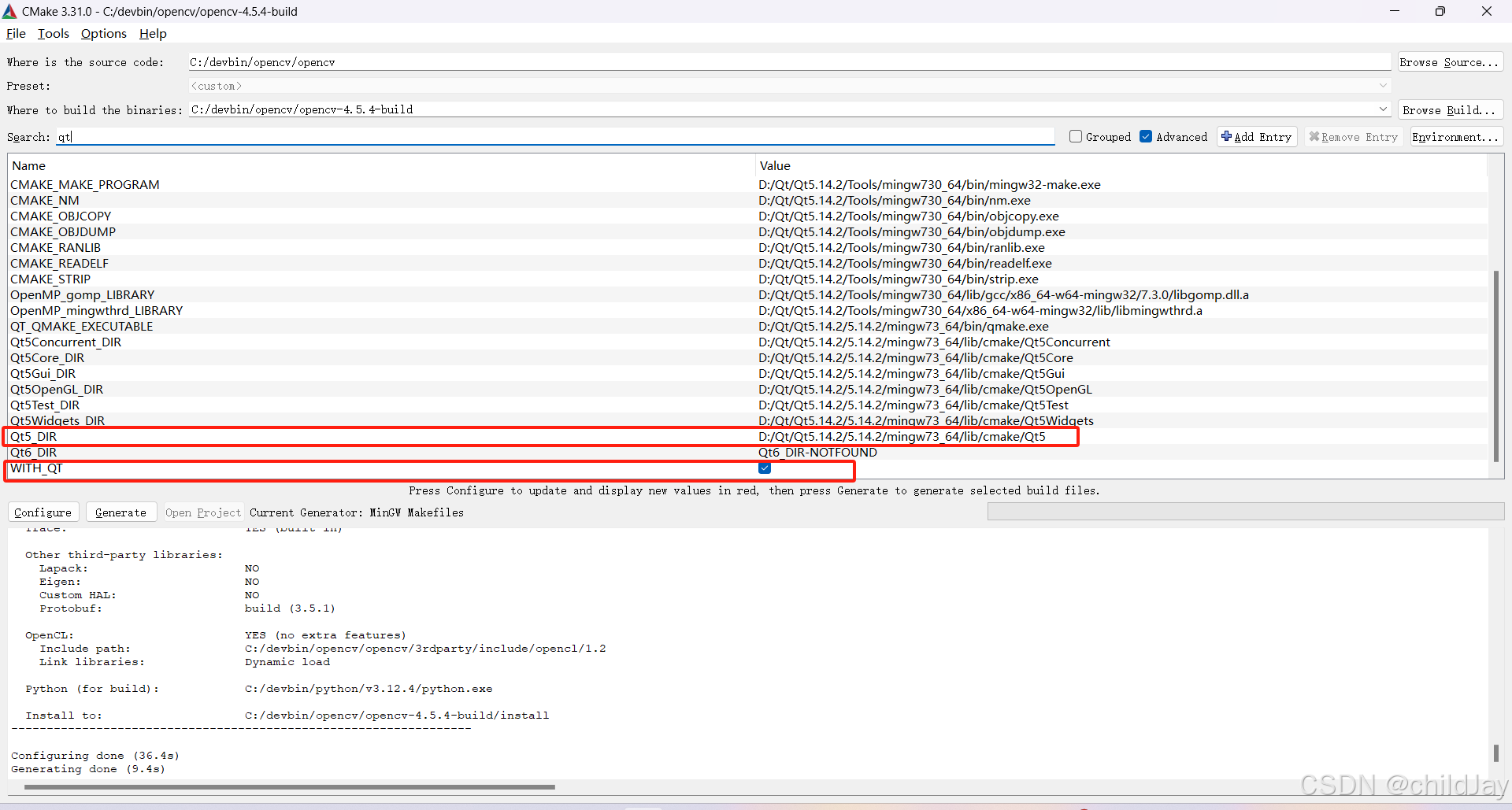Select the Qt5Concurrent_DIR entry

[x=66, y=342]
